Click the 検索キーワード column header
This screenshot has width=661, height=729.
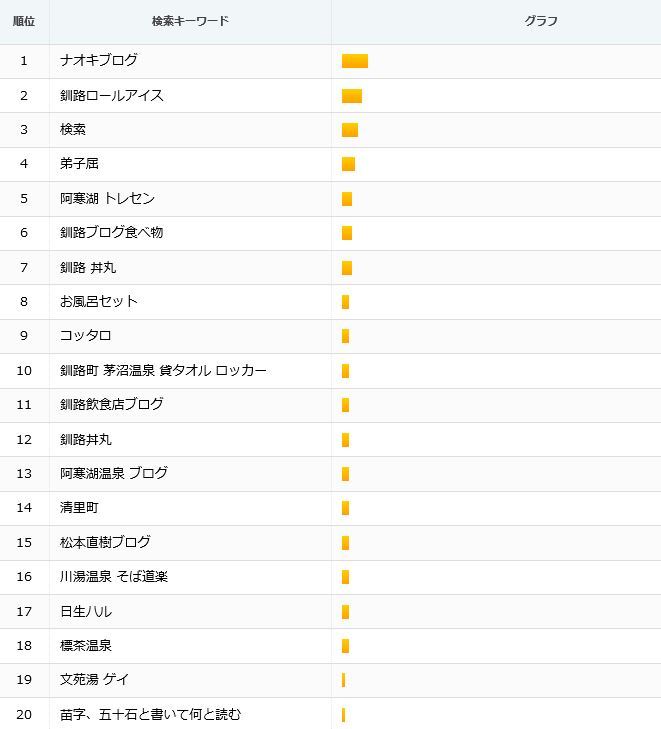pos(190,21)
